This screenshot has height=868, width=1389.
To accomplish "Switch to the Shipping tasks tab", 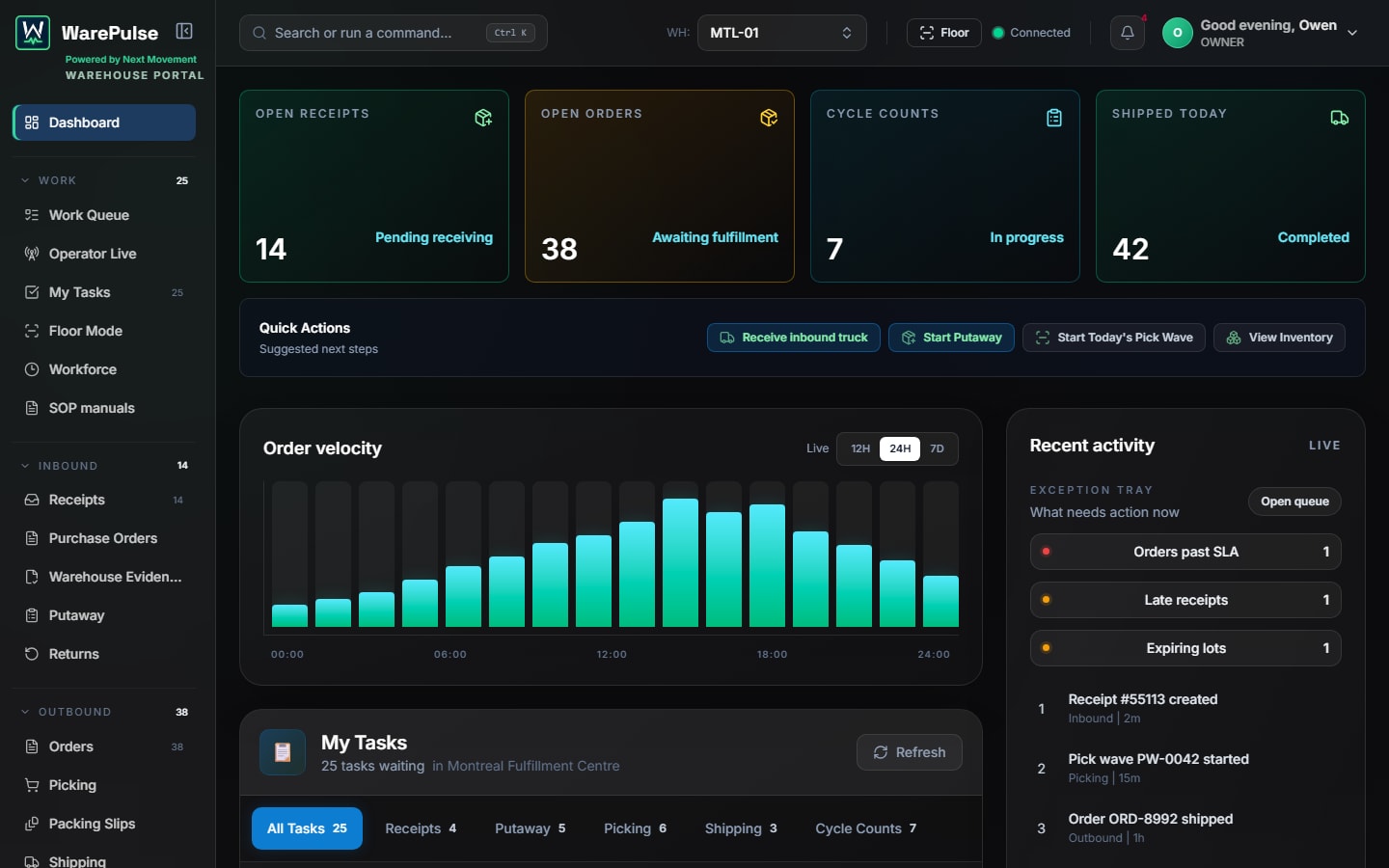I will coord(741,828).
